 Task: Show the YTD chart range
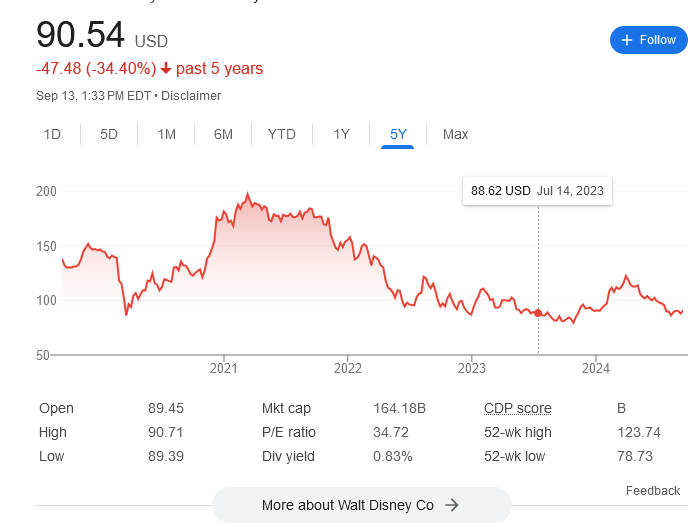[282, 134]
